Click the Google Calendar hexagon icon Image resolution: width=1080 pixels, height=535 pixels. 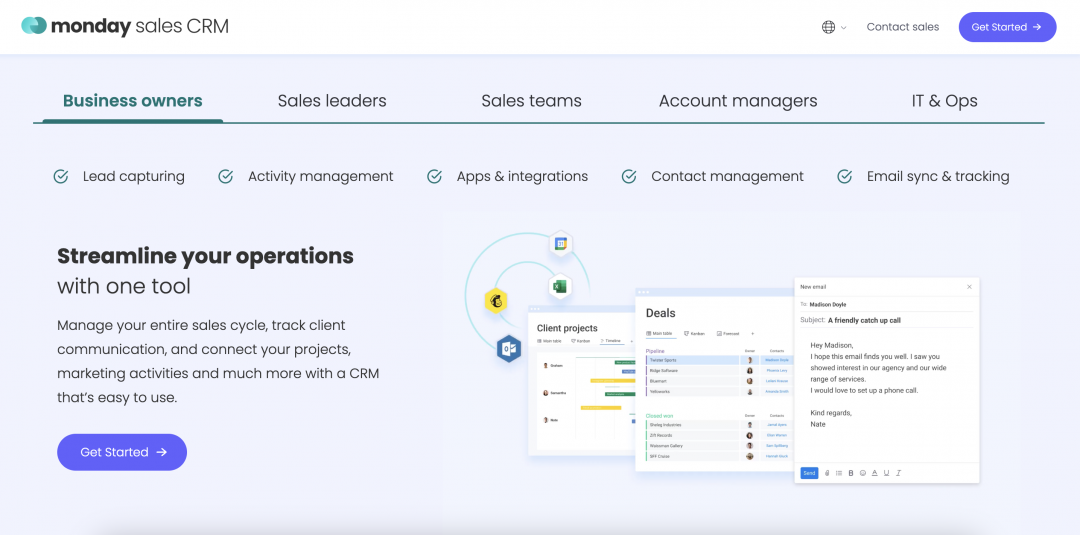[x=561, y=244]
